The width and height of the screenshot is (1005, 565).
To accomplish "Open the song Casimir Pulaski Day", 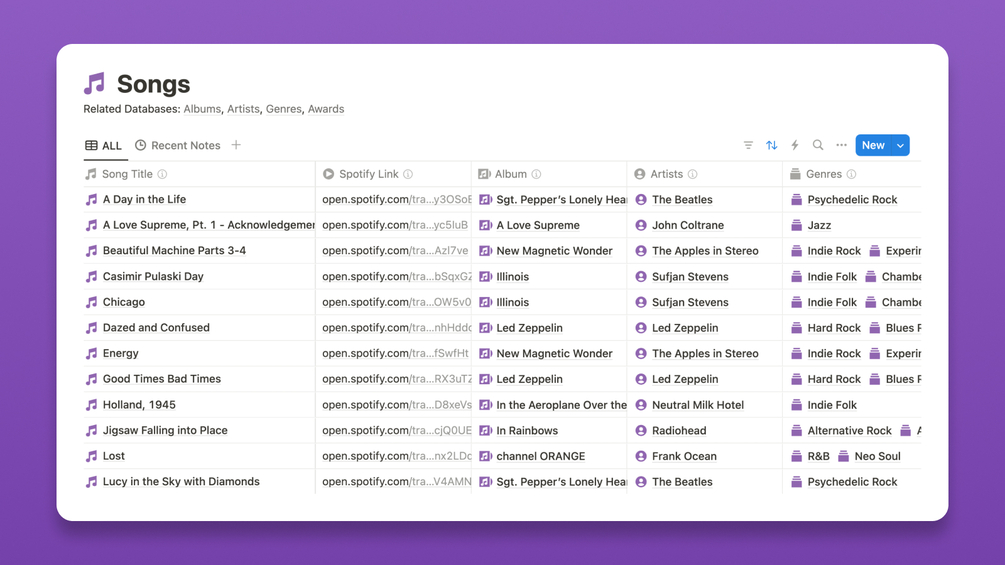I will (x=153, y=277).
